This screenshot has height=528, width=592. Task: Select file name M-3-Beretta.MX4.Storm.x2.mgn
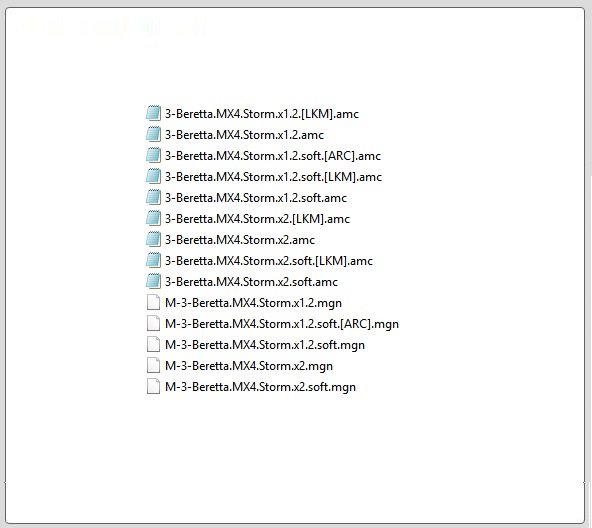tap(249, 366)
